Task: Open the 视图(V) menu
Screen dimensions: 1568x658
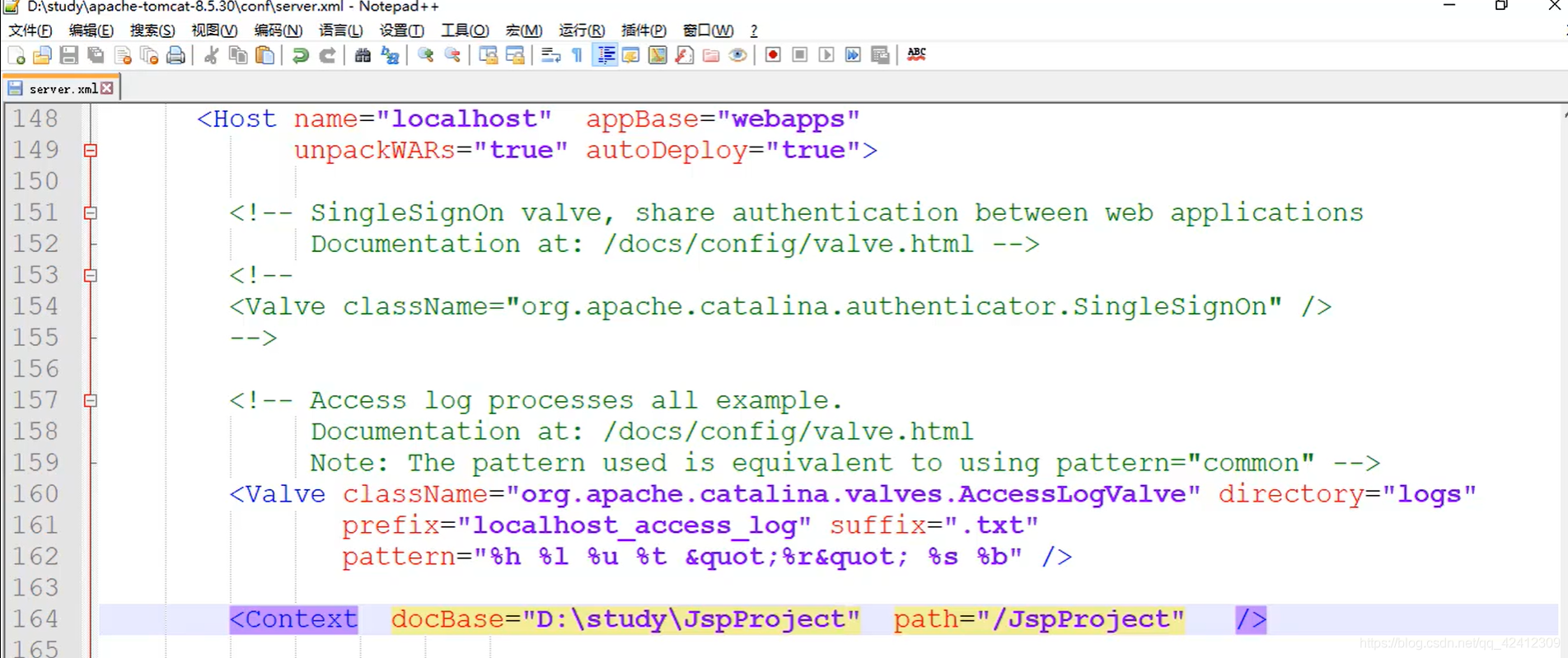Action: pos(214,30)
